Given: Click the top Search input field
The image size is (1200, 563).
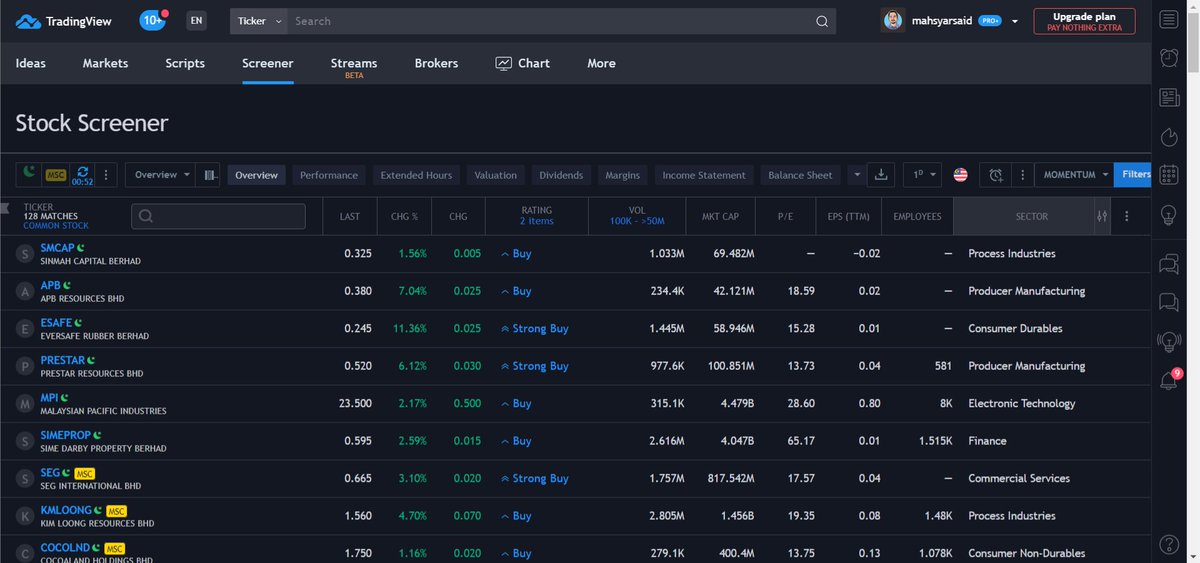Looking at the screenshot, I should (551, 21).
